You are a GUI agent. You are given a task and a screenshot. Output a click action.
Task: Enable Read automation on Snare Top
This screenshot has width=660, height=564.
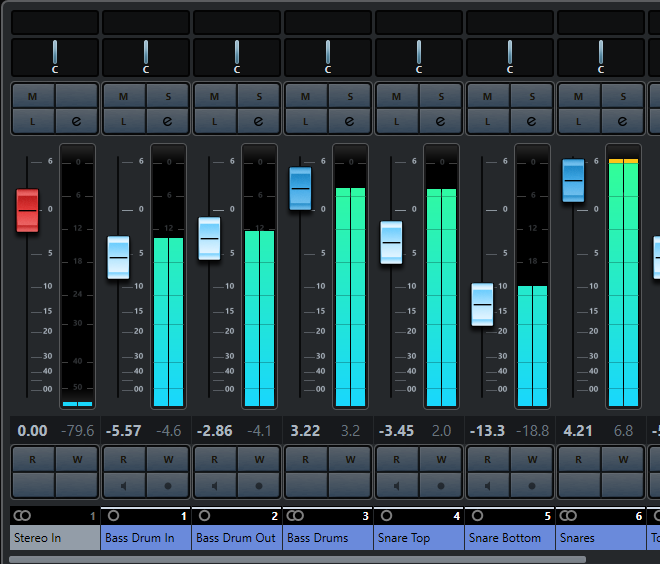397,459
